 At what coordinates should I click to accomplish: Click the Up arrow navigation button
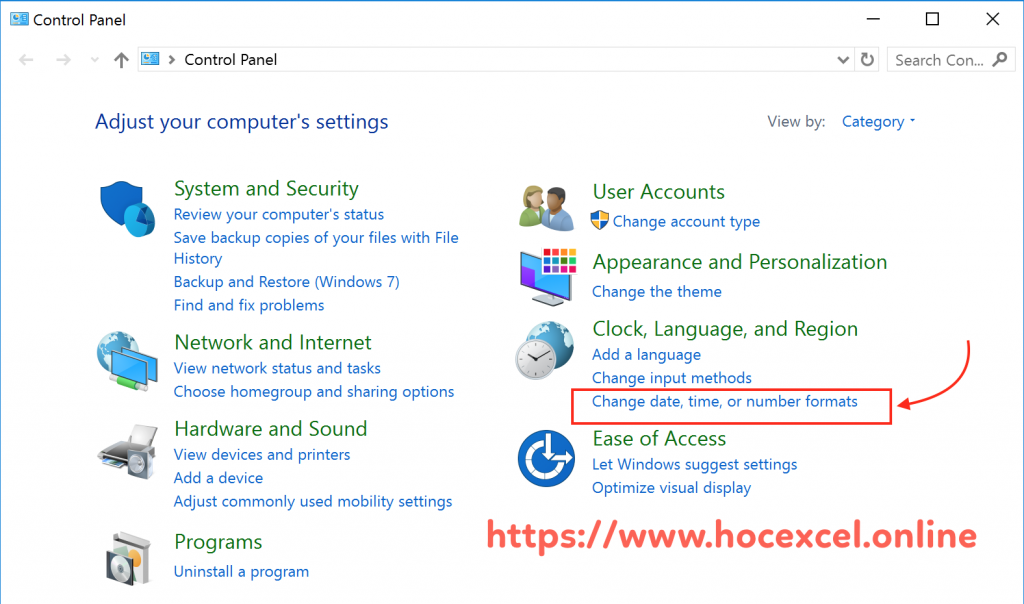(x=121, y=60)
